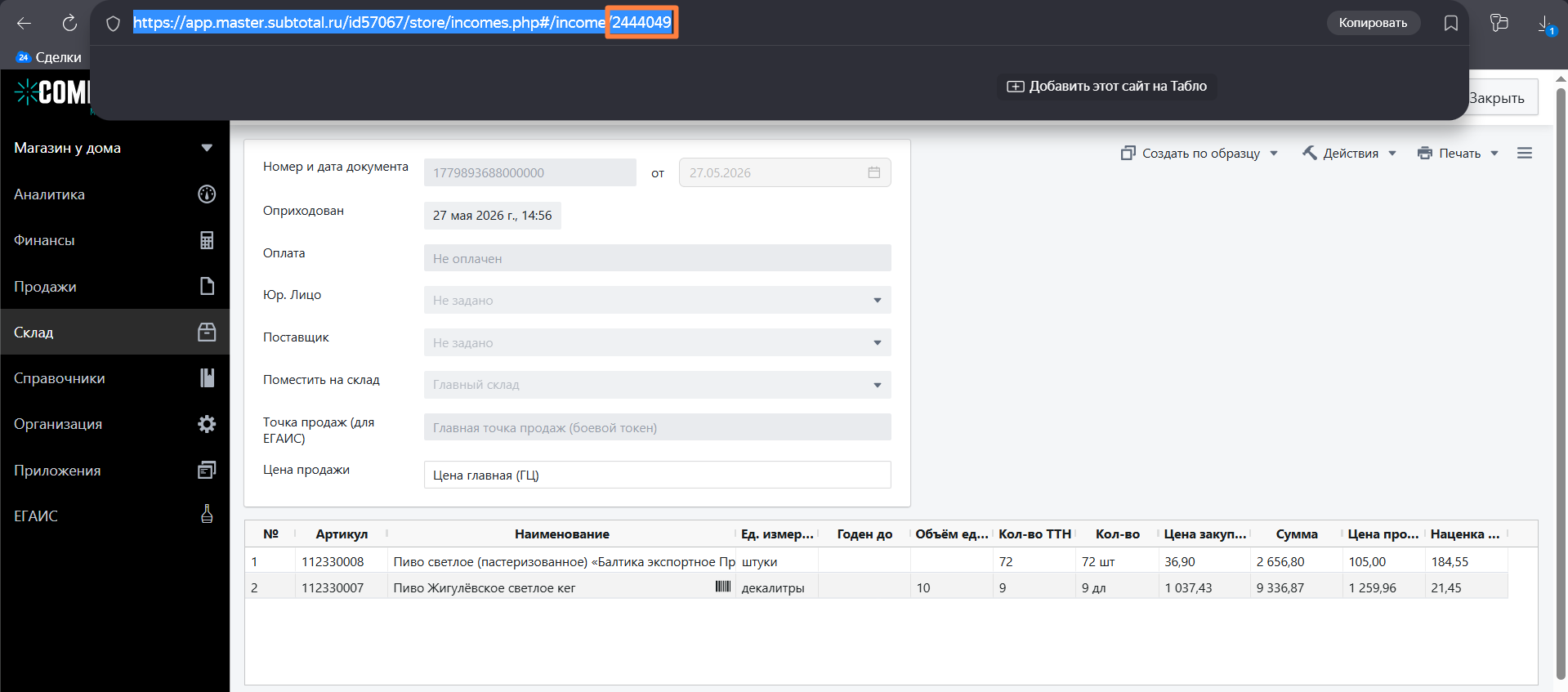Open Финансы menu item
The width and height of the screenshot is (1568, 692).
click(x=114, y=240)
